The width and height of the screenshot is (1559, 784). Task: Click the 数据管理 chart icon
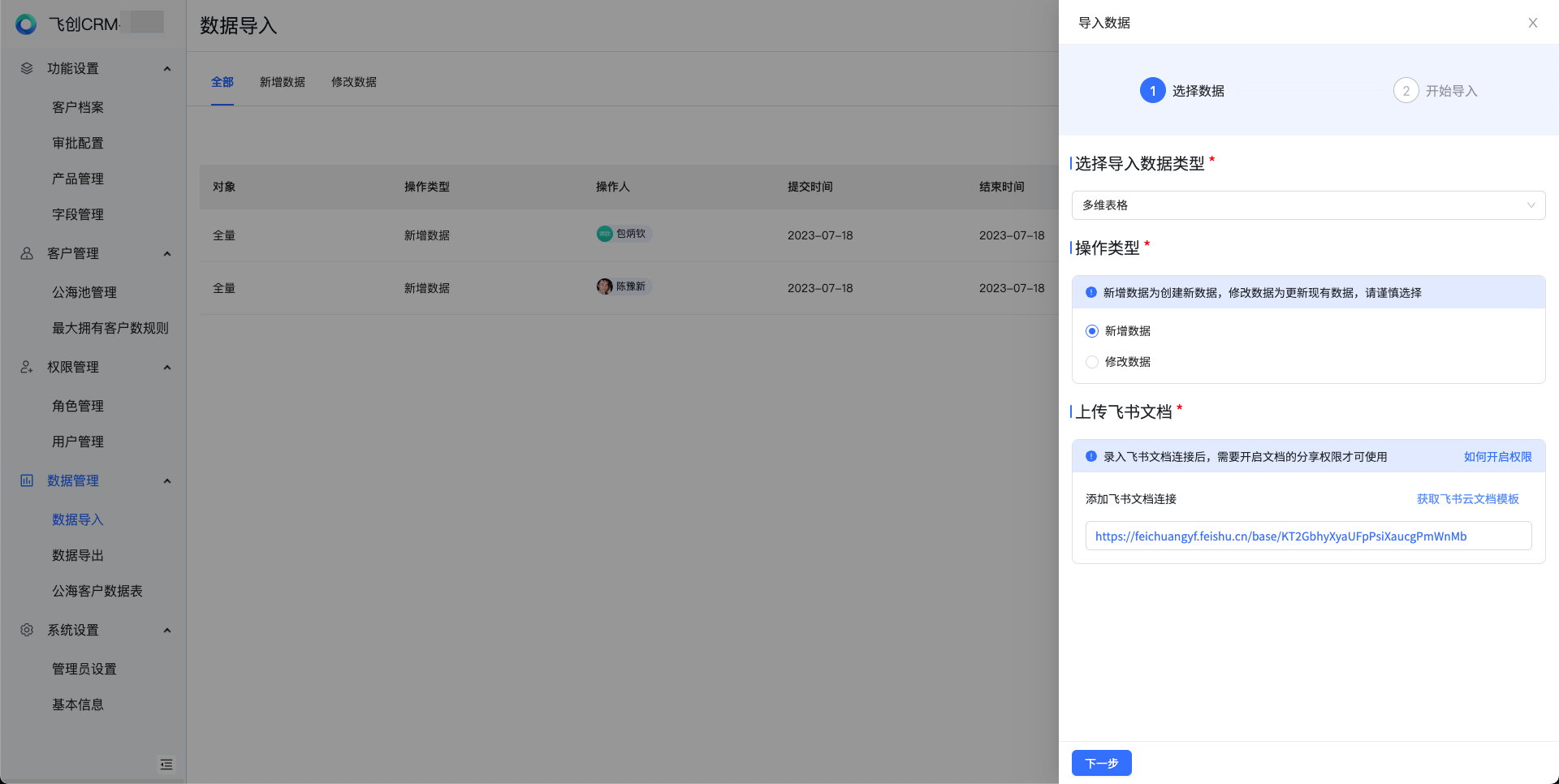coord(27,480)
